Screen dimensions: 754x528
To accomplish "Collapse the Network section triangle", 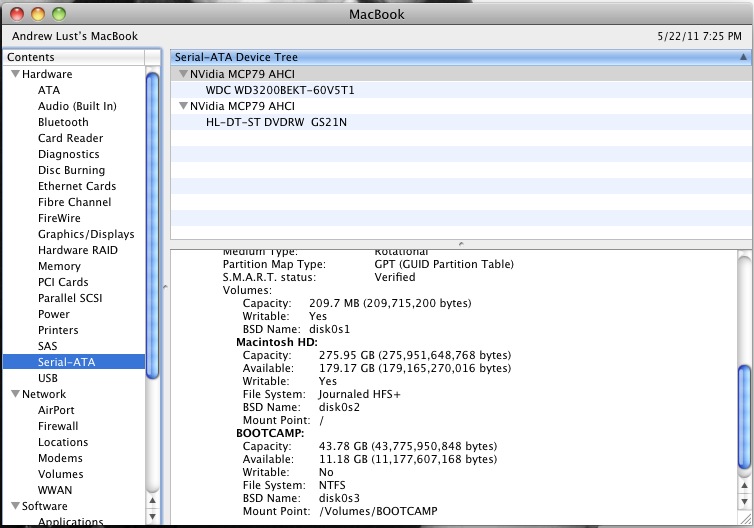I will click(15, 395).
